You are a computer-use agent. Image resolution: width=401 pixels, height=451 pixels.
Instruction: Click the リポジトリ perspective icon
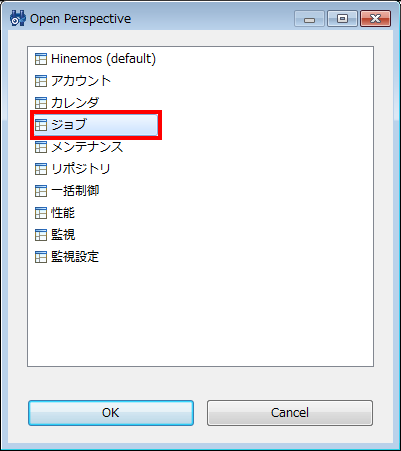click(x=41, y=169)
